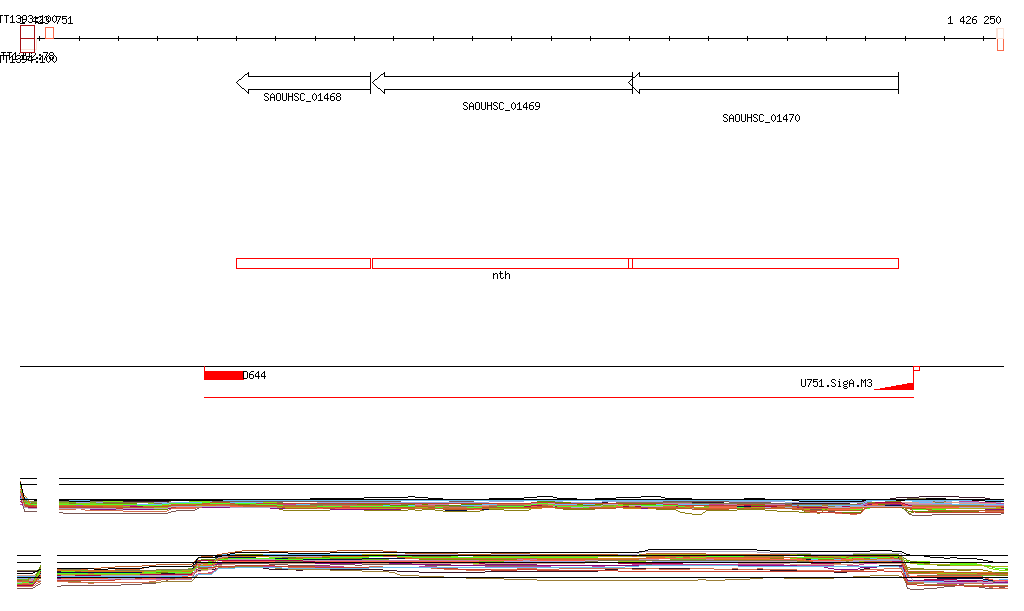Select the SAOUHSC_01469 gene arrow

502,83
